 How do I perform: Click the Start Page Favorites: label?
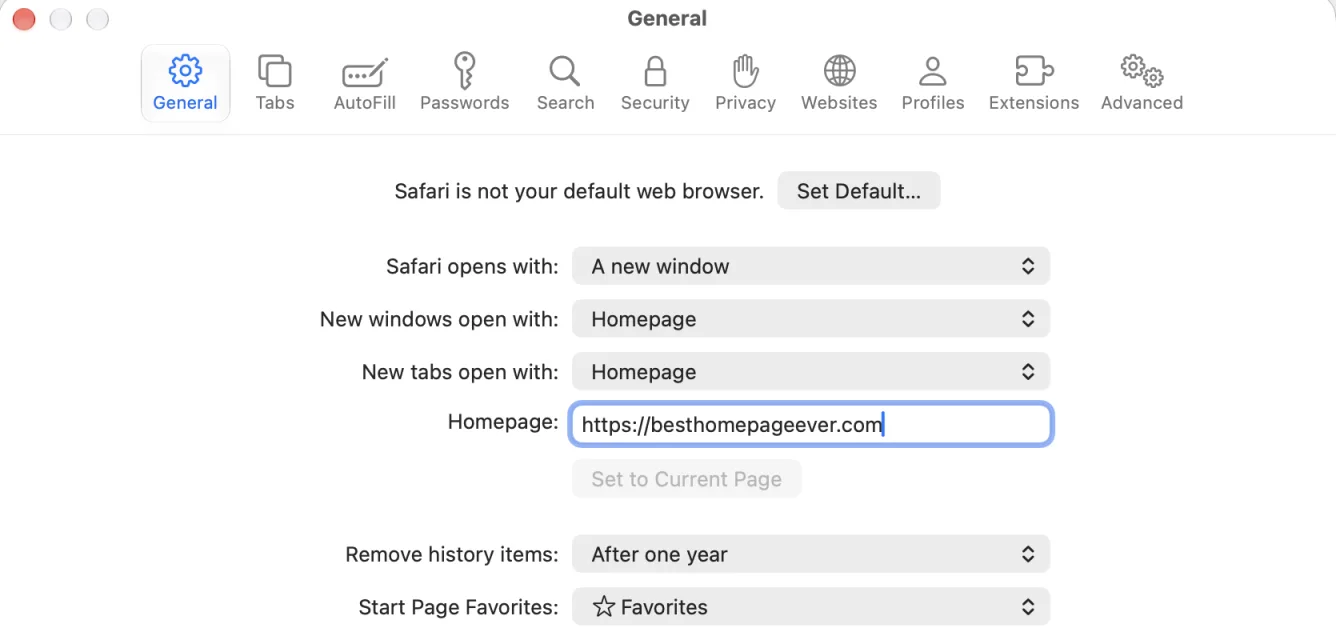(459, 607)
